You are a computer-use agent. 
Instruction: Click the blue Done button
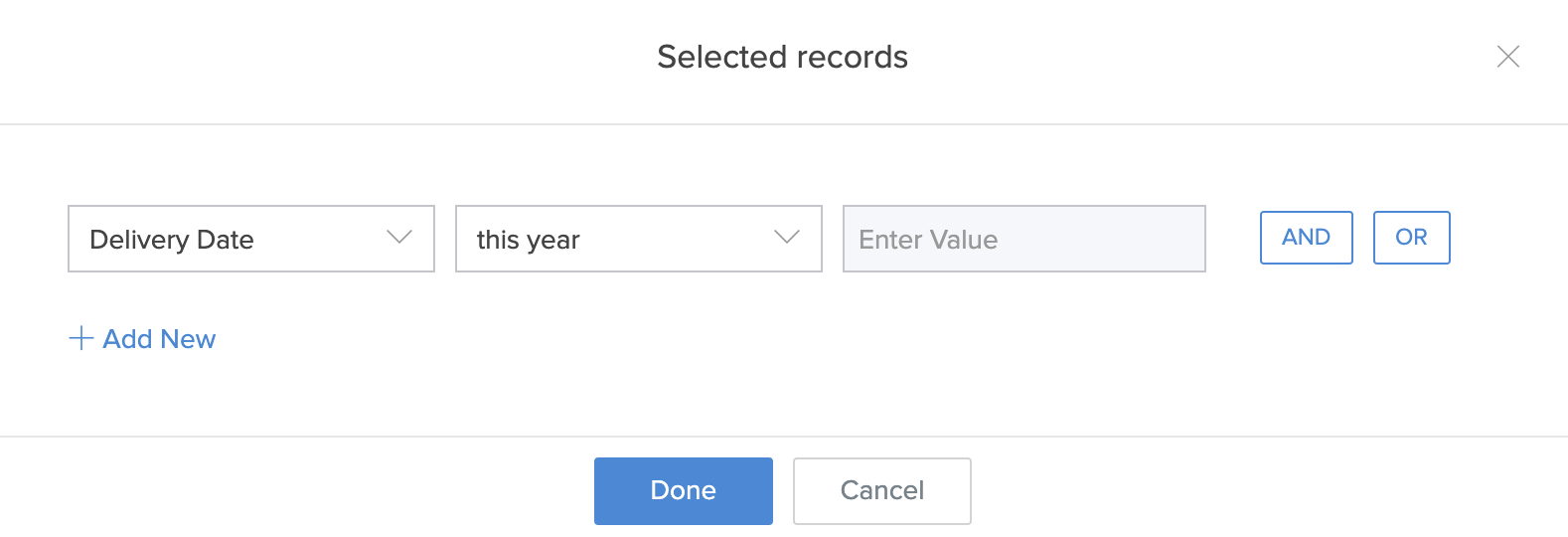coord(683,490)
